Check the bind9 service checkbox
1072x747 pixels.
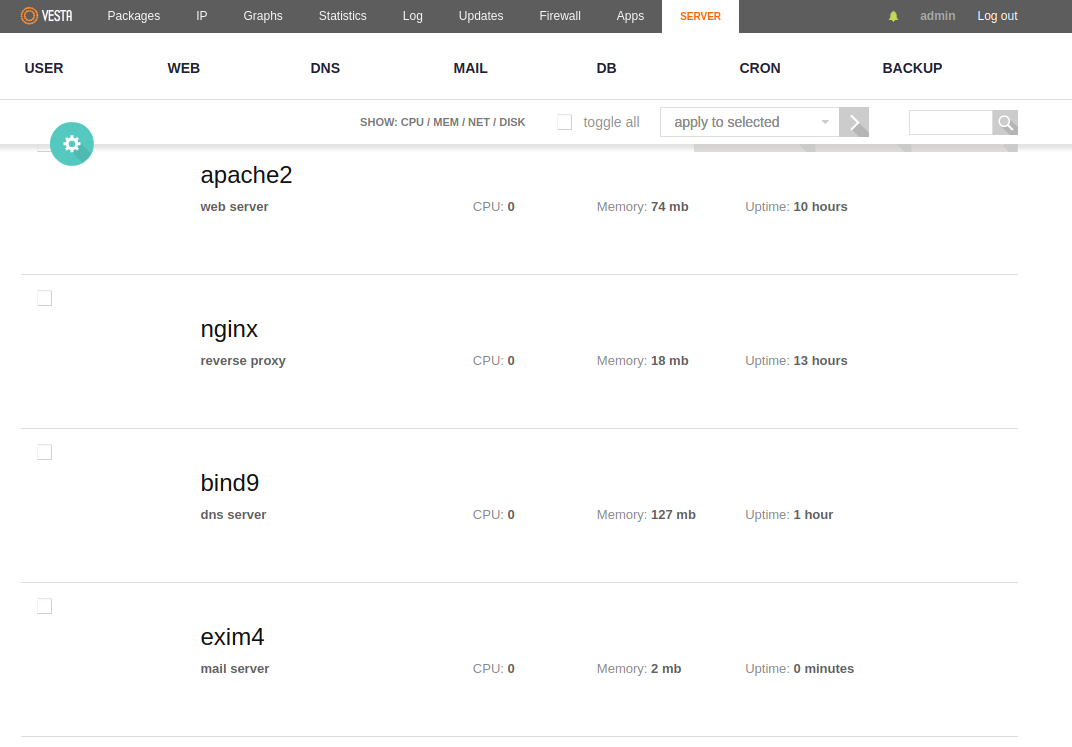point(44,452)
